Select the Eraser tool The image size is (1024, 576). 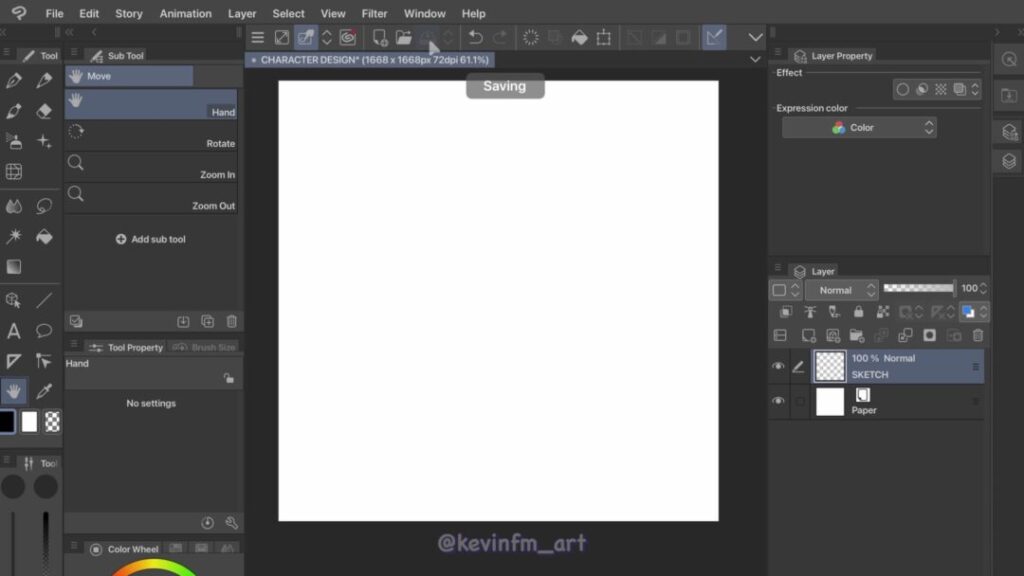tap(44, 111)
